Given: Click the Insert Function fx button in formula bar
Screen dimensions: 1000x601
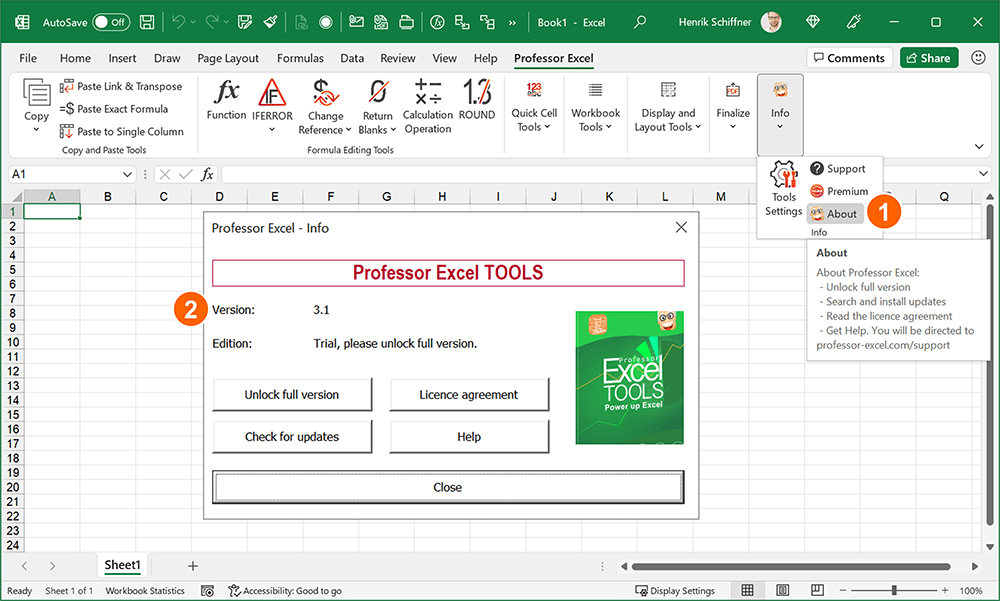Looking at the screenshot, I should 207,174.
